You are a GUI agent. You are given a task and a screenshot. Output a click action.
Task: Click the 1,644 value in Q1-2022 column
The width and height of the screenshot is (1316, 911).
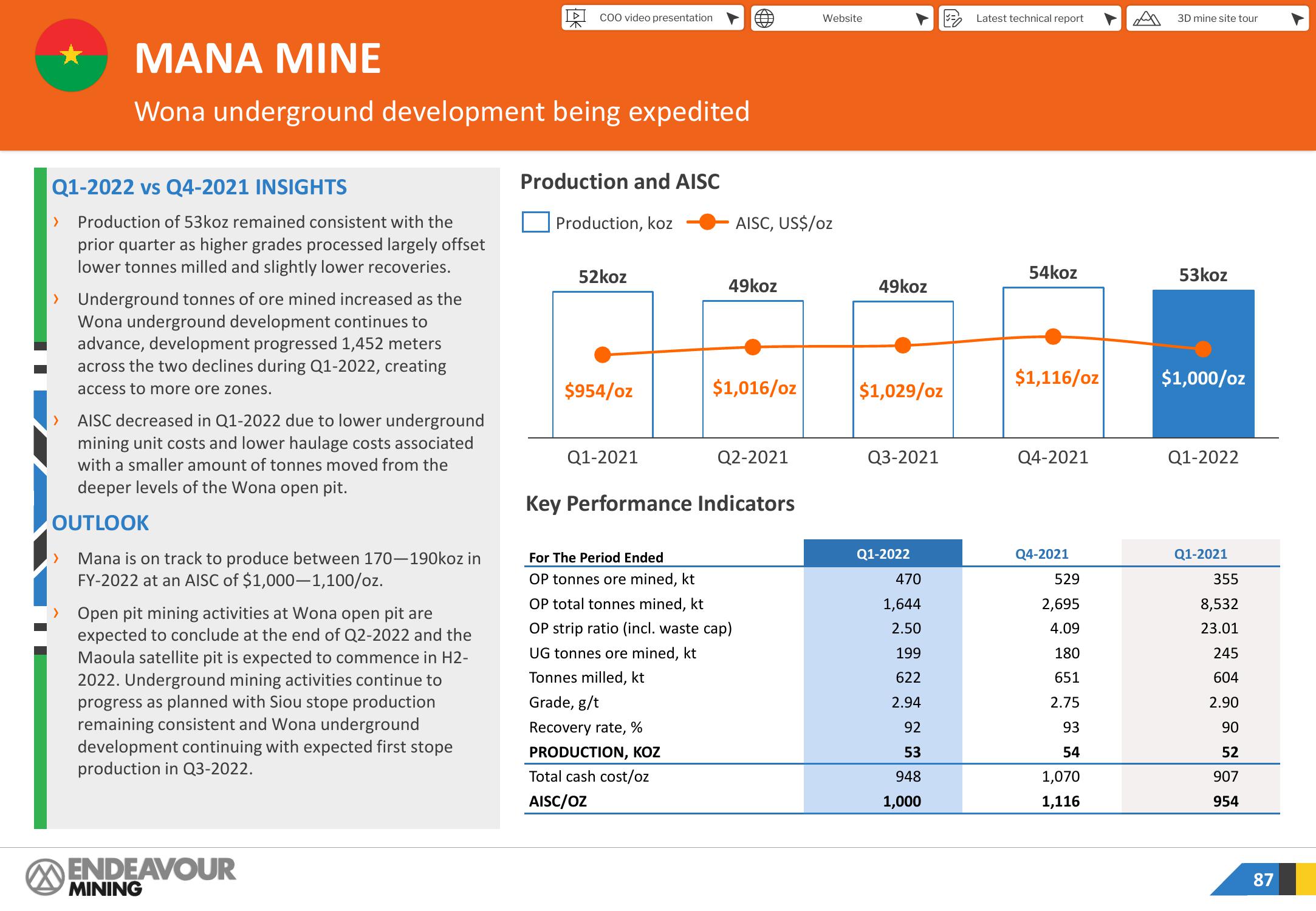(902, 604)
